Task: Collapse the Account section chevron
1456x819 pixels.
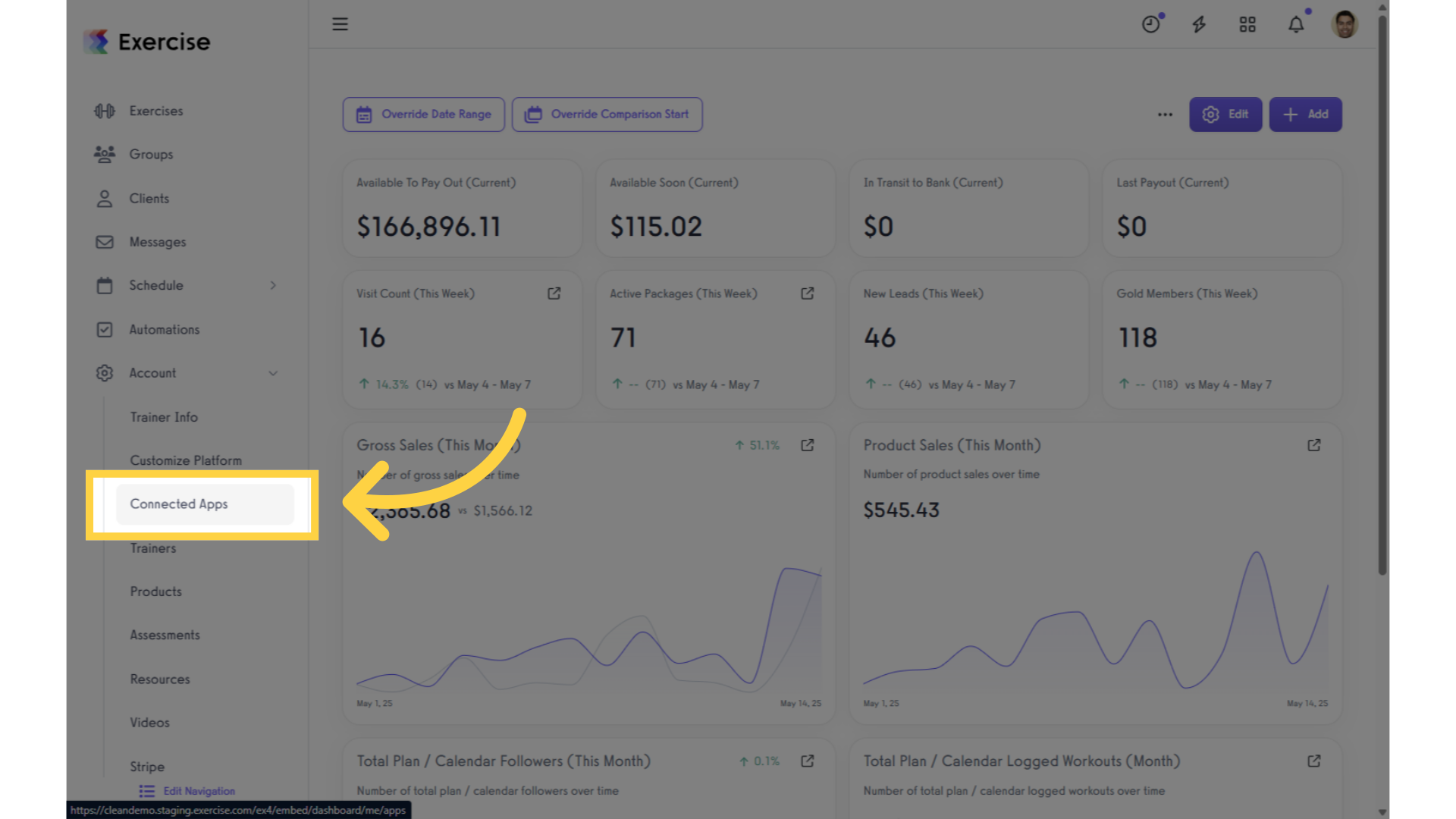Action: point(273,373)
